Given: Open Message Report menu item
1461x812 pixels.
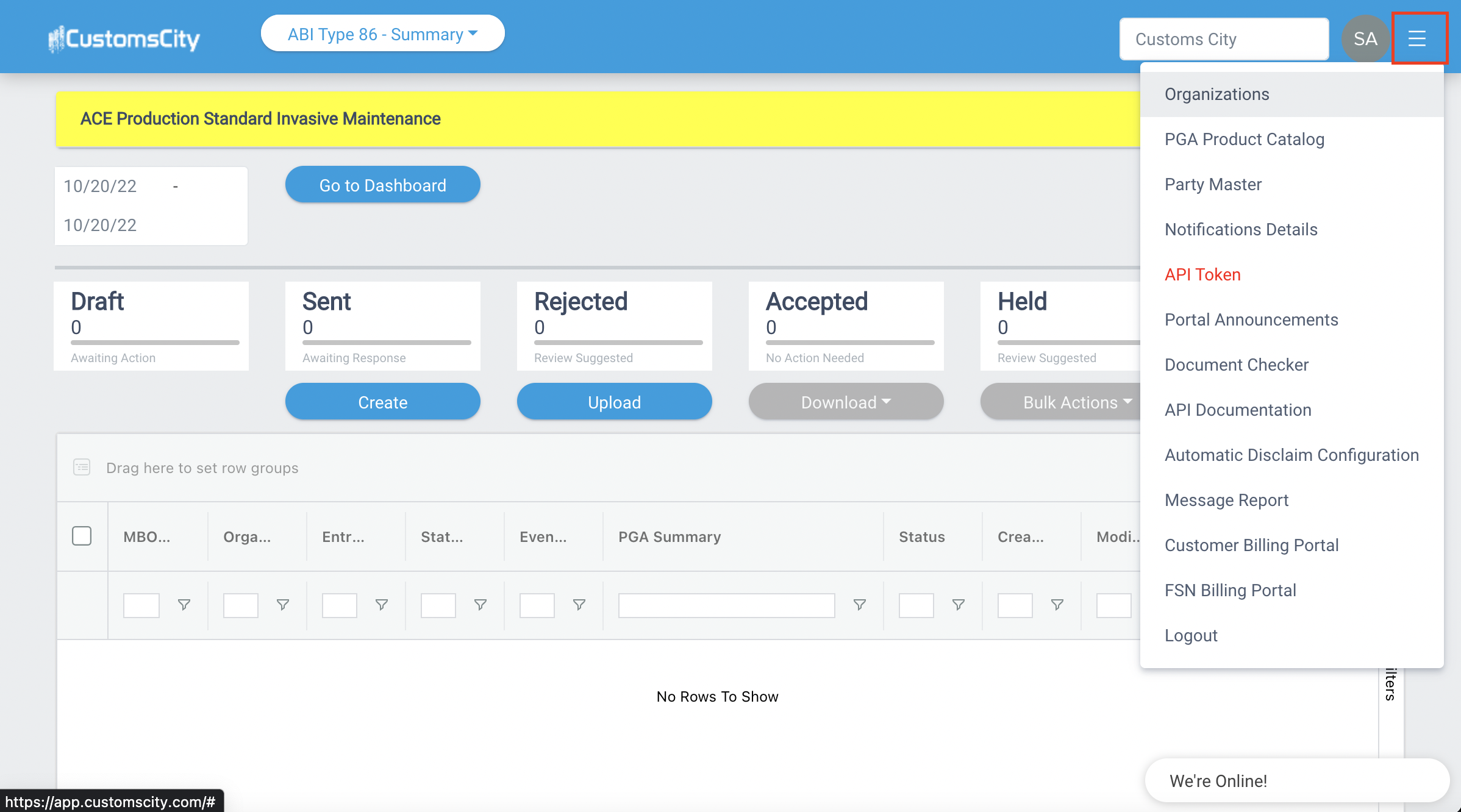Looking at the screenshot, I should 1291,500.
